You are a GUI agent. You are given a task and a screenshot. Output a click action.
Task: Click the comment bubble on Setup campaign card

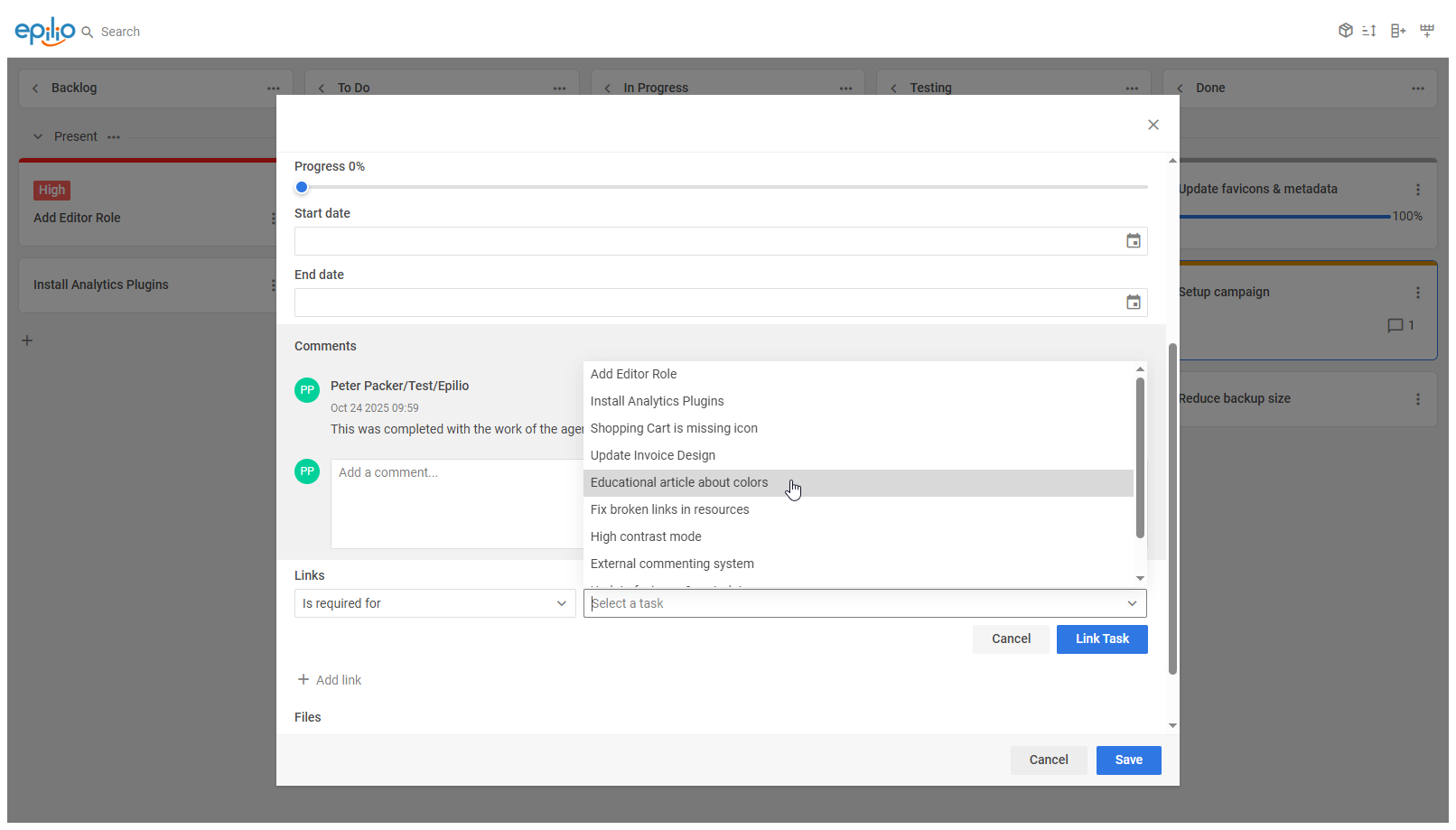[1394, 325]
